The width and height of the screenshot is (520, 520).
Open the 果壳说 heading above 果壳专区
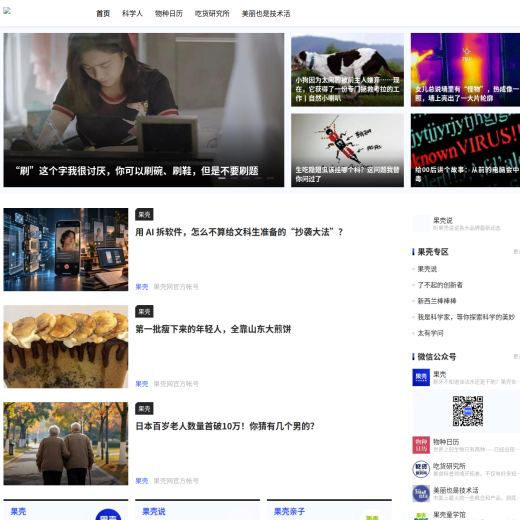(x=443, y=220)
